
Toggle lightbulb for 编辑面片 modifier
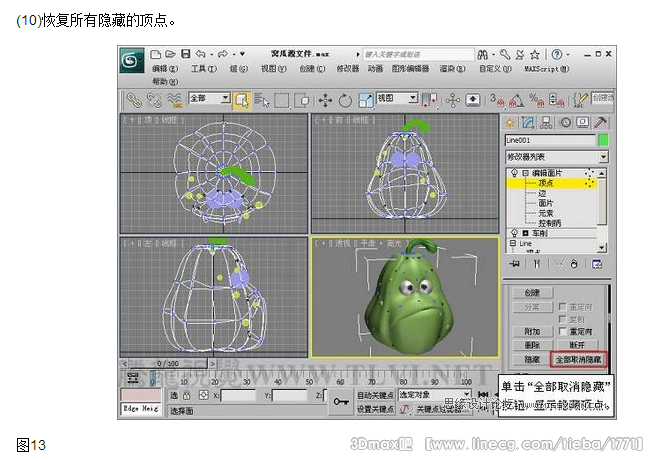click(514, 173)
